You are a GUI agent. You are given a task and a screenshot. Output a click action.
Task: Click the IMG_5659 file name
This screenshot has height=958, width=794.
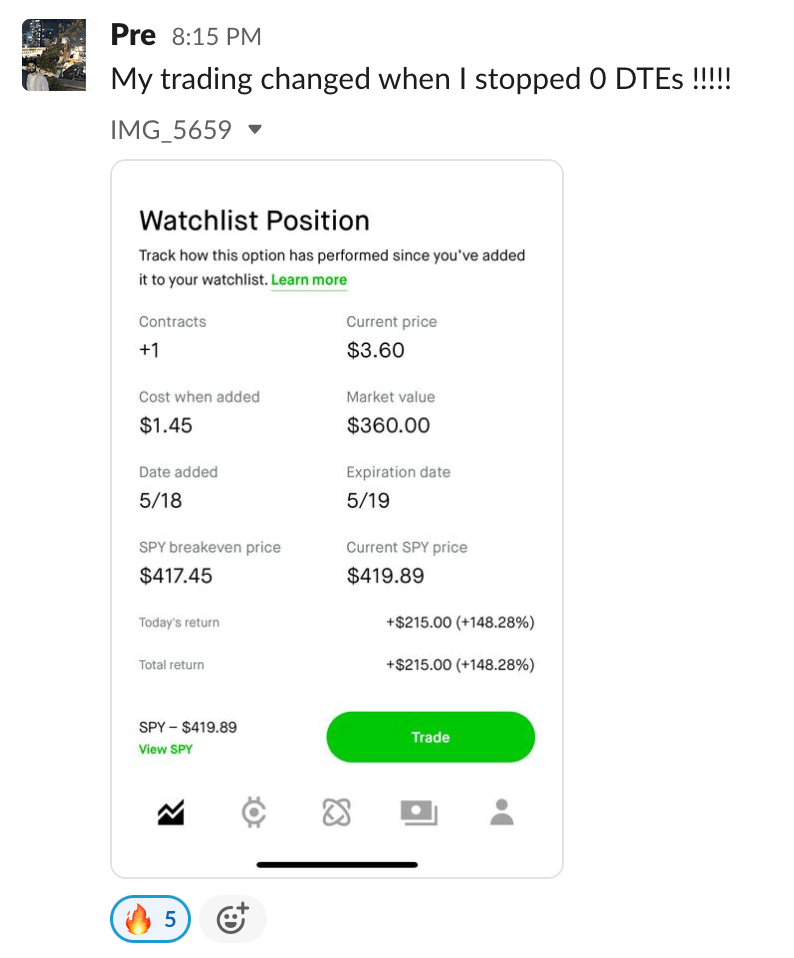click(x=171, y=130)
